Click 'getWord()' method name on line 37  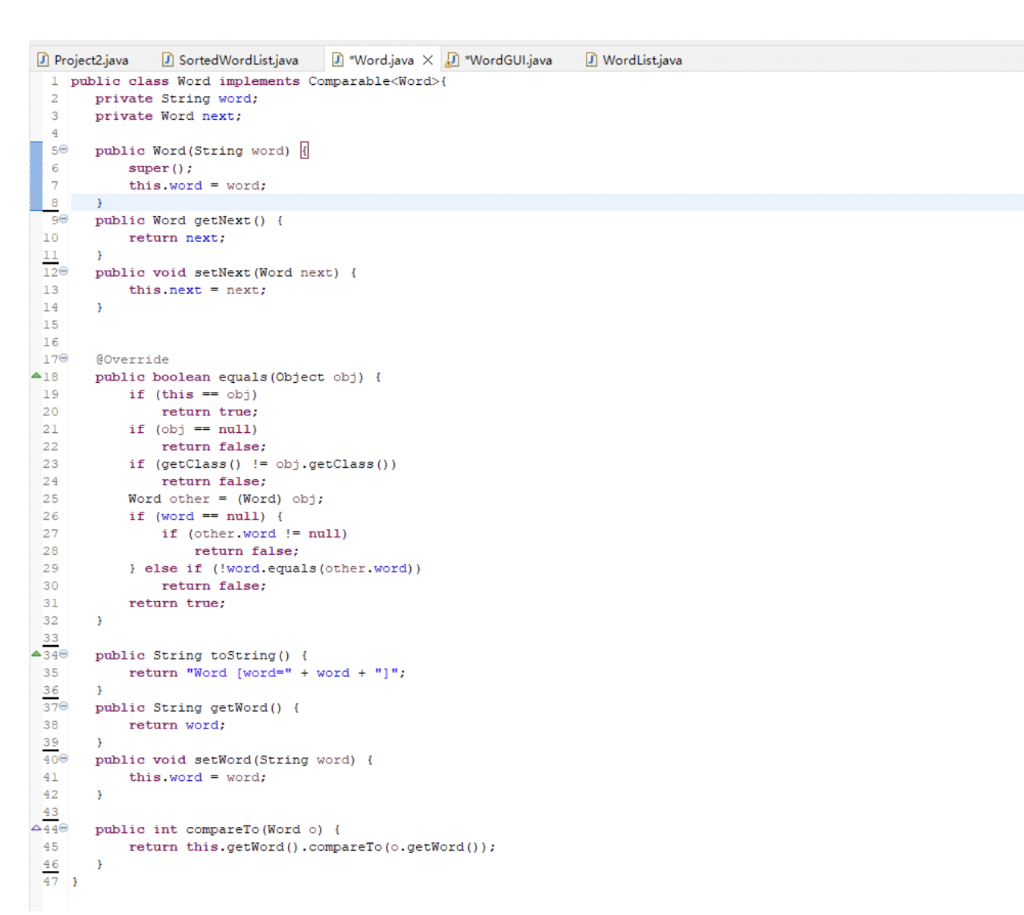[246, 708]
